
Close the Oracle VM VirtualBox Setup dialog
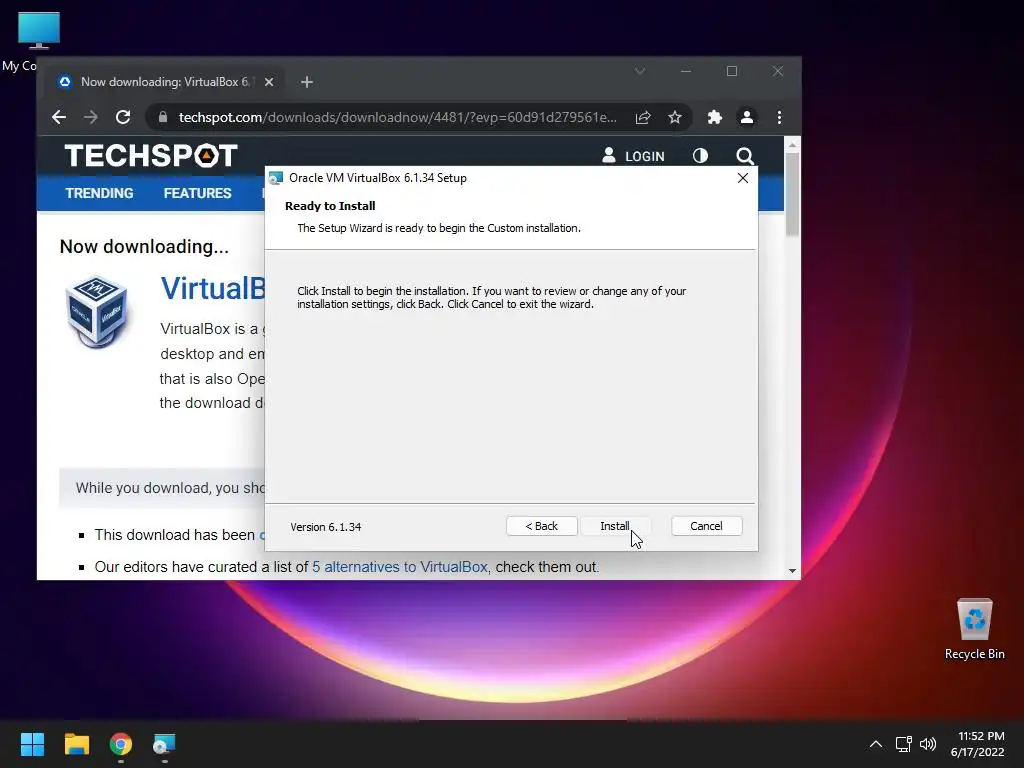point(743,178)
